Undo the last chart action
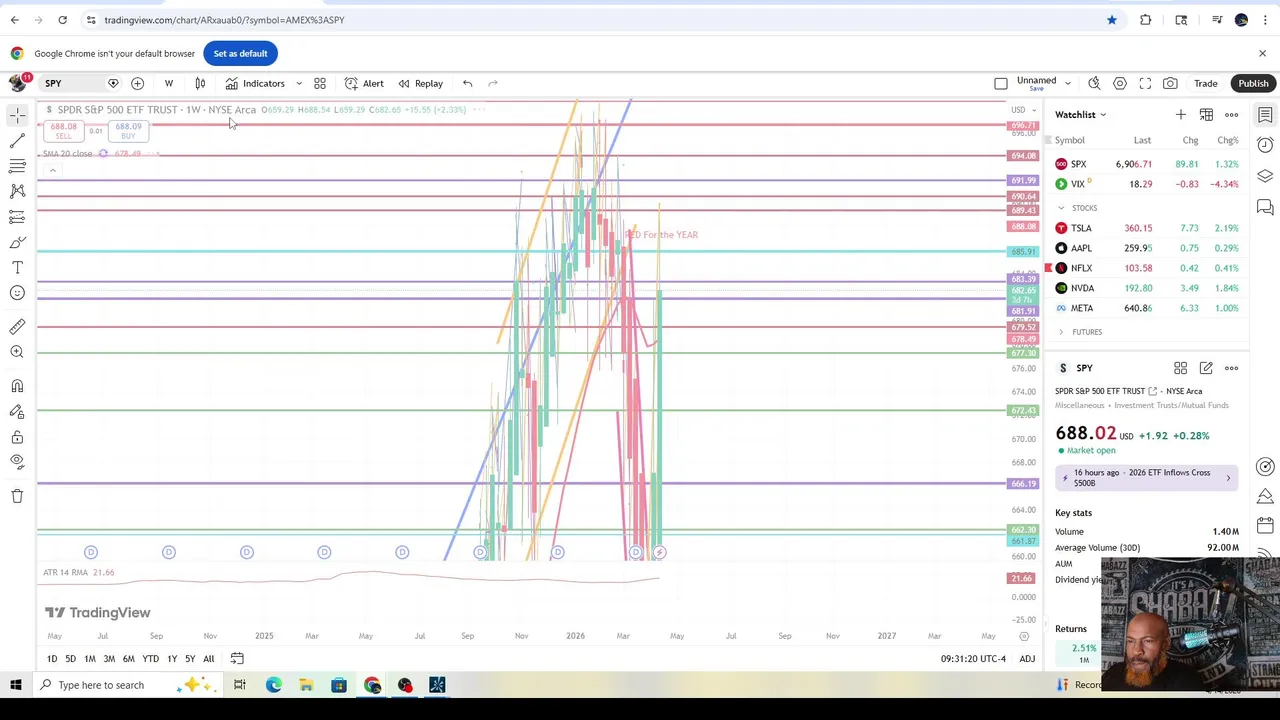1280x720 pixels. tap(467, 83)
